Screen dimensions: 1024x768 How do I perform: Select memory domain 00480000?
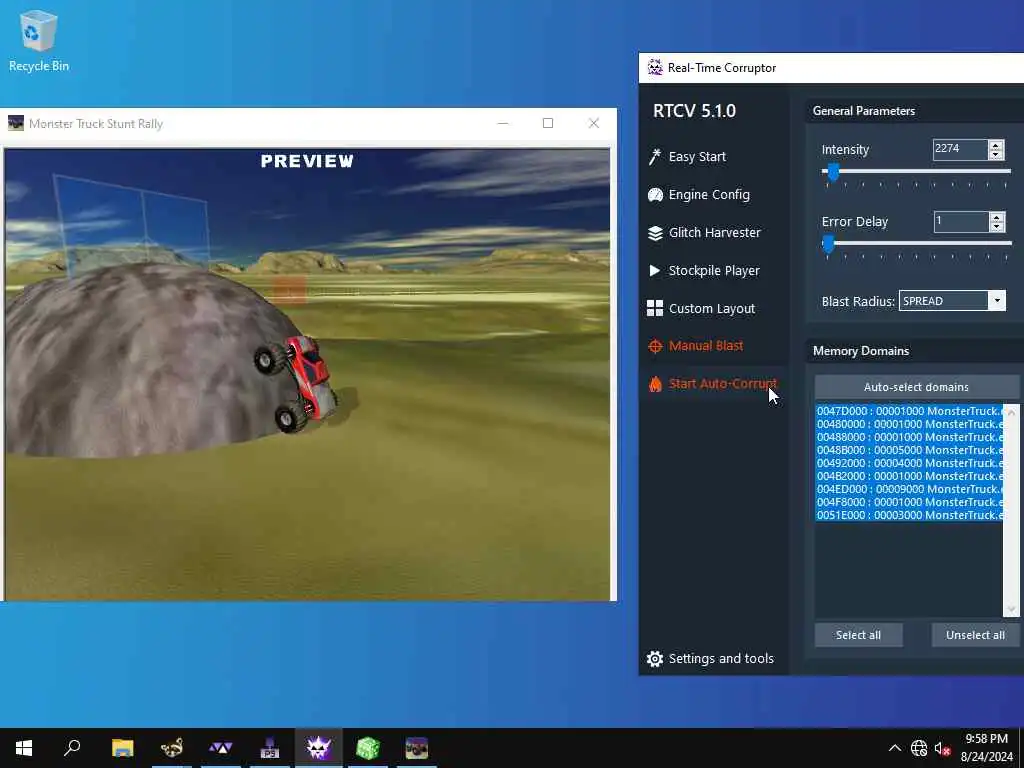tap(909, 424)
